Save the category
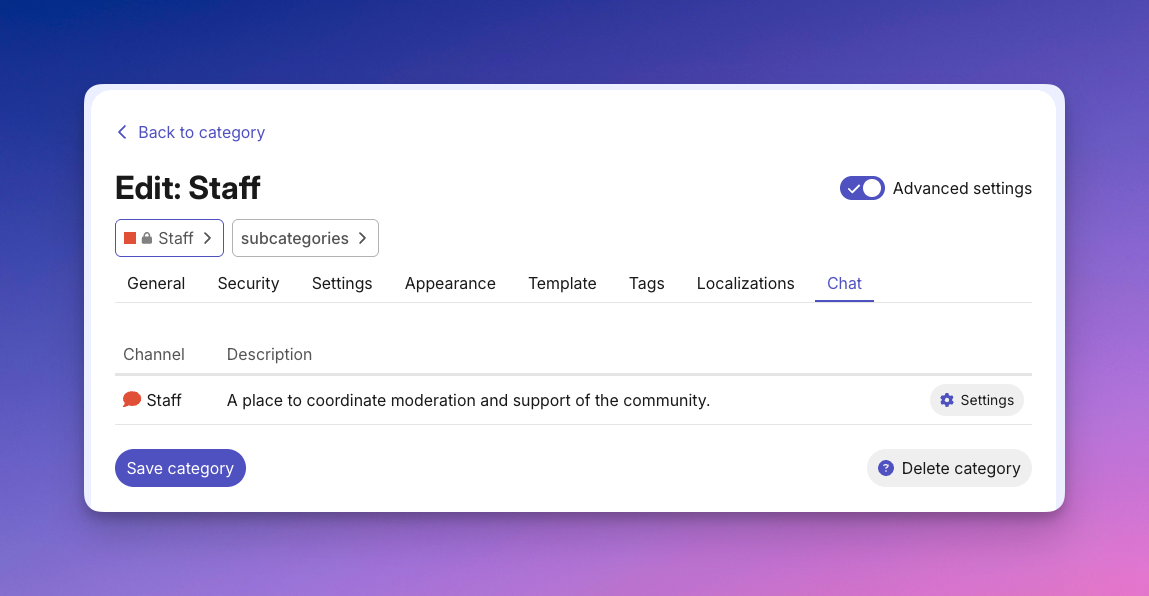 tap(180, 468)
